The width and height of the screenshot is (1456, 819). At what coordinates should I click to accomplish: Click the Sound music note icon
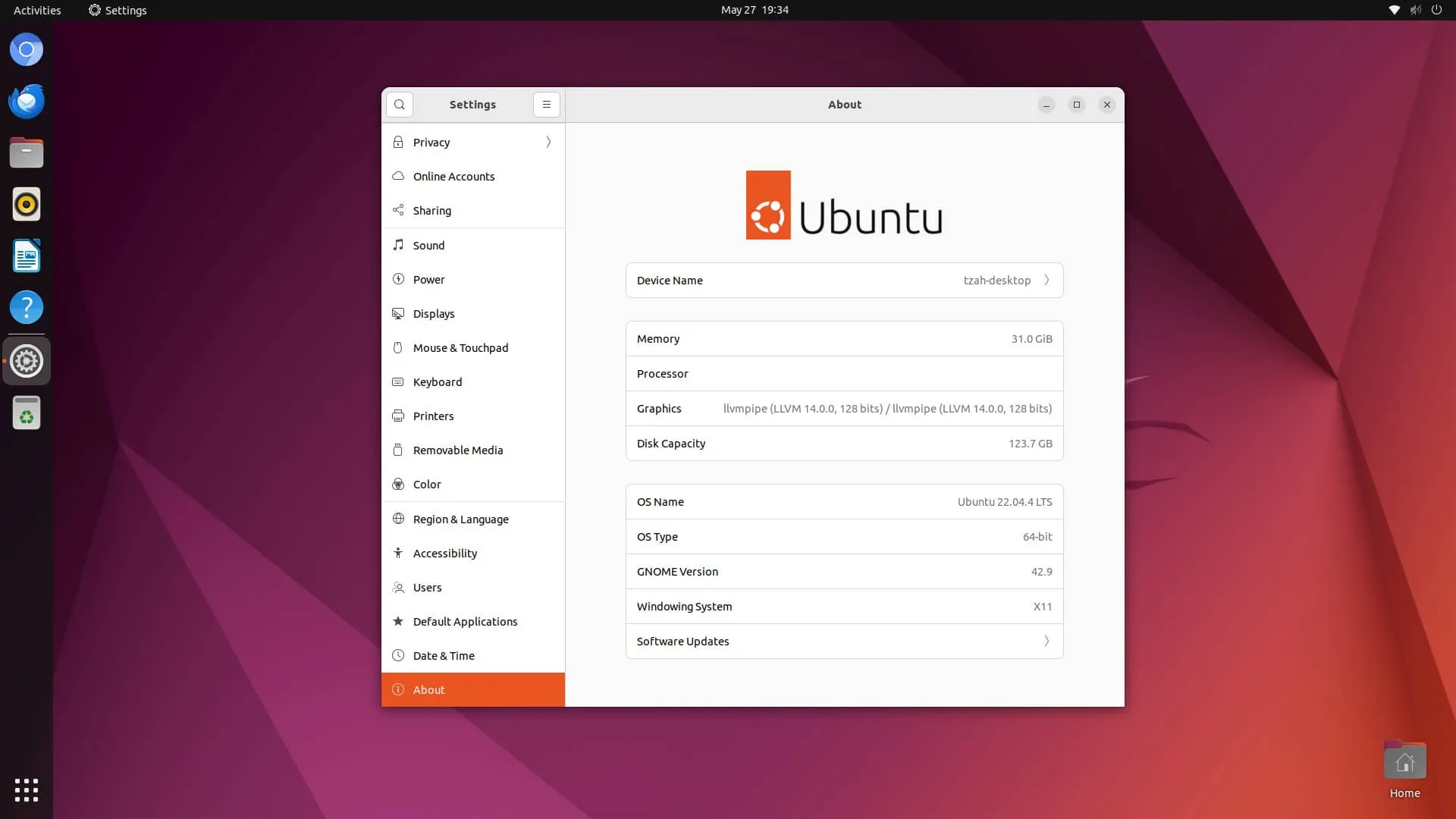pyautogui.click(x=398, y=245)
